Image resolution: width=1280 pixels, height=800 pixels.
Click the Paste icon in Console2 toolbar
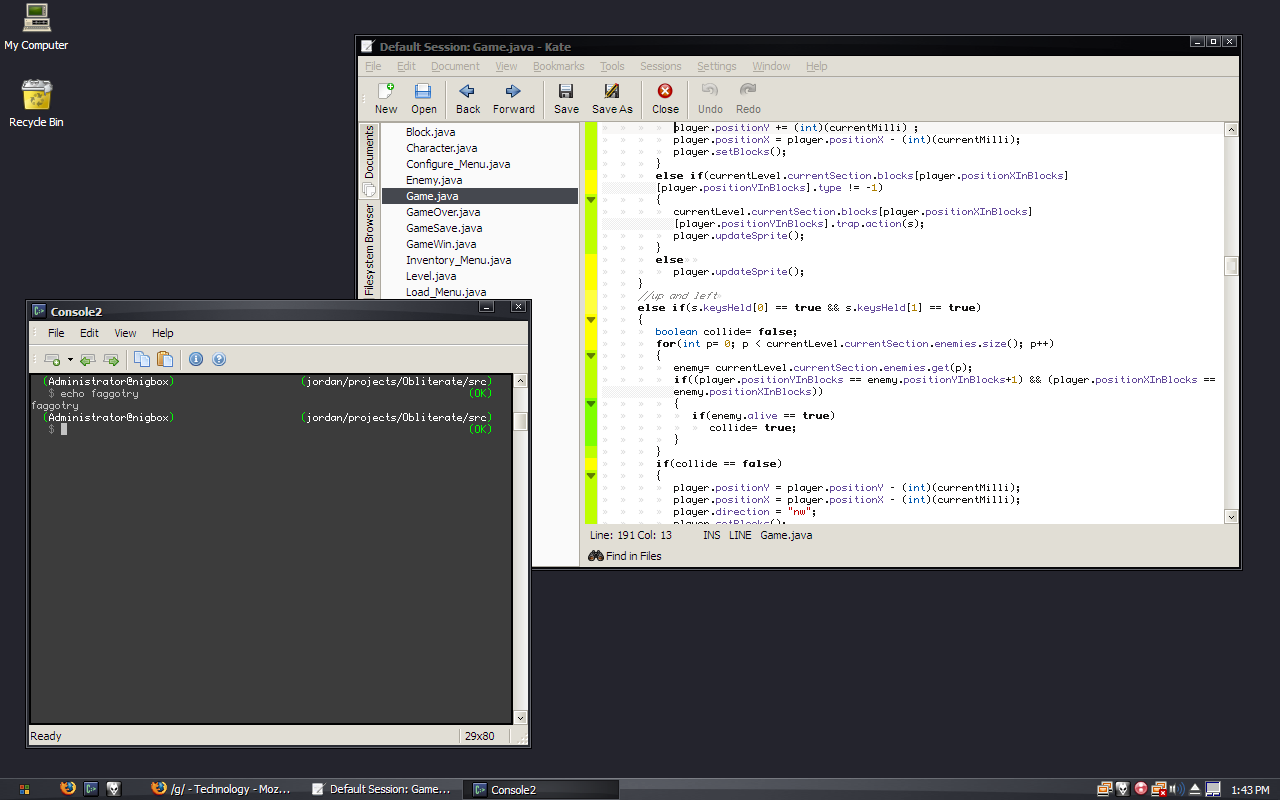point(165,360)
